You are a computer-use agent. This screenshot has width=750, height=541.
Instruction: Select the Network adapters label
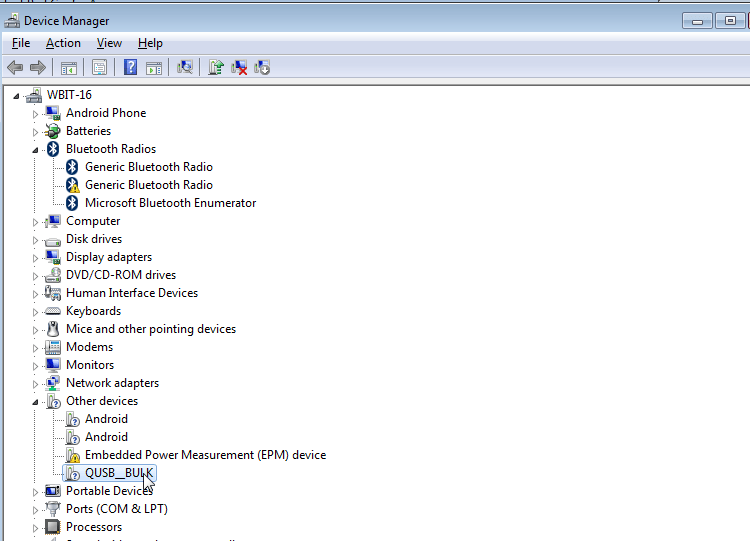tap(112, 383)
